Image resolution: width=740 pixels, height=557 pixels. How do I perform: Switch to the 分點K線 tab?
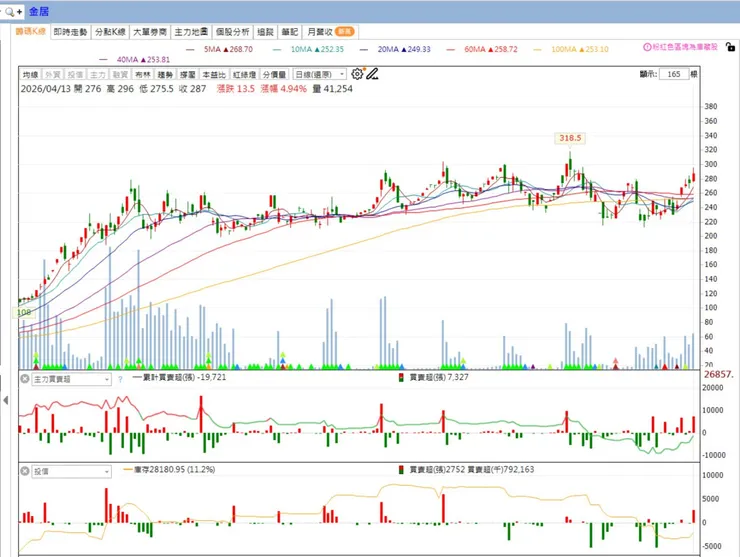click(x=110, y=32)
